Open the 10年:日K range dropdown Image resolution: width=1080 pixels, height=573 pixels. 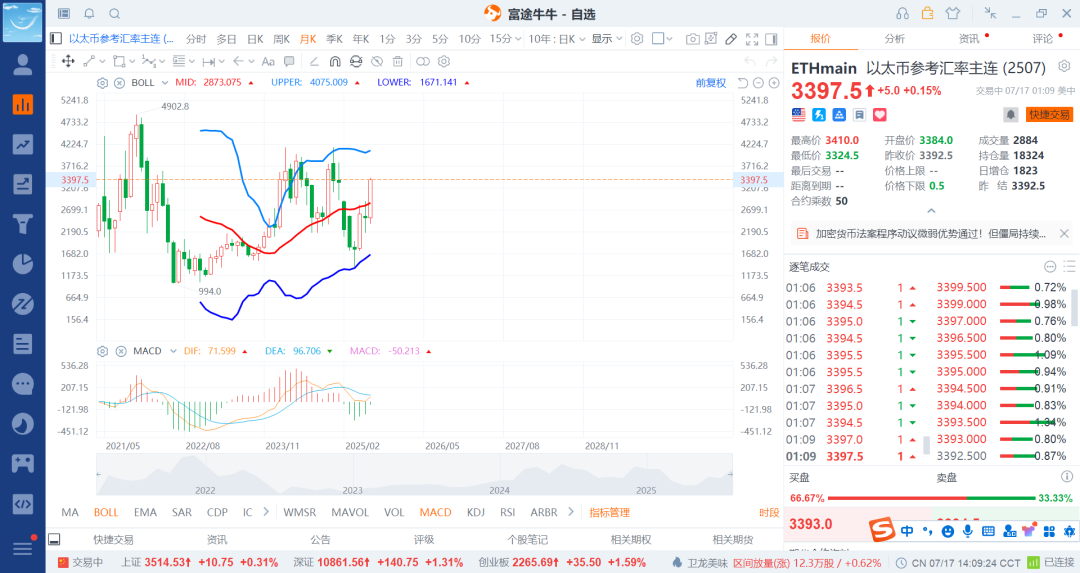pos(557,39)
